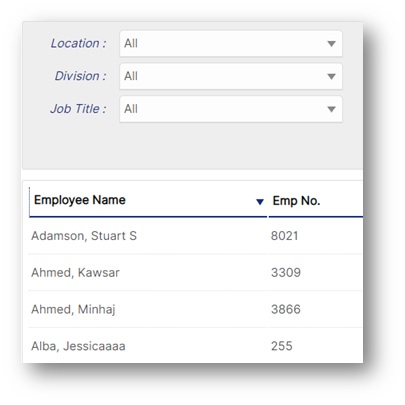Click the Location dropdown arrow icon
Image resolution: width=405 pixels, height=405 pixels.
(331, 44)
